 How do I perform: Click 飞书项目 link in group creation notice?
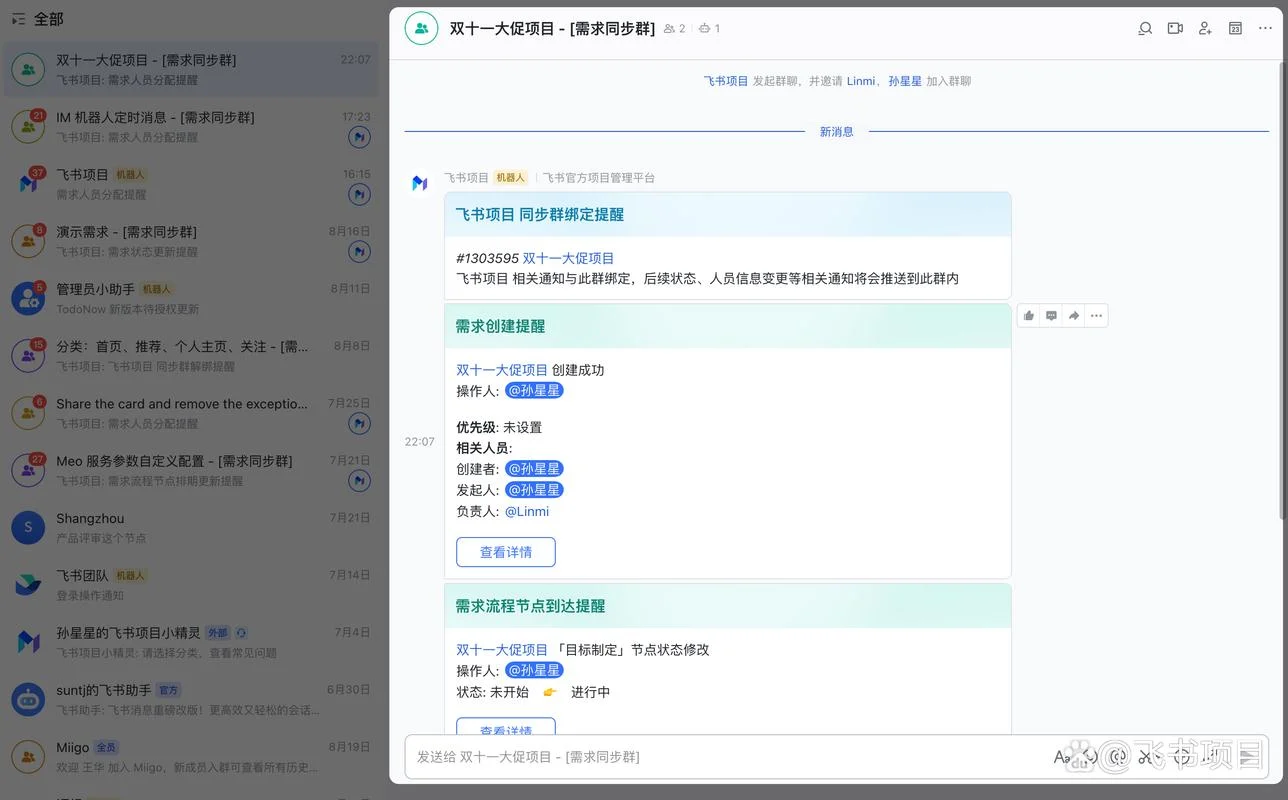click(x=726, y=81)
